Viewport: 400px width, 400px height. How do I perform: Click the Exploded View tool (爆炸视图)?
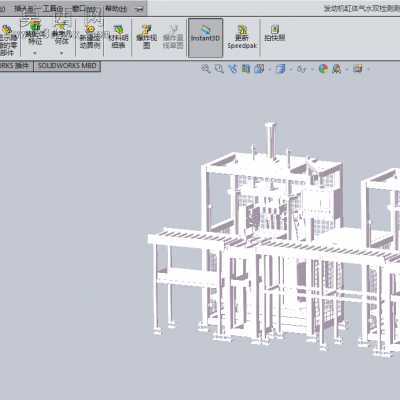146,37
